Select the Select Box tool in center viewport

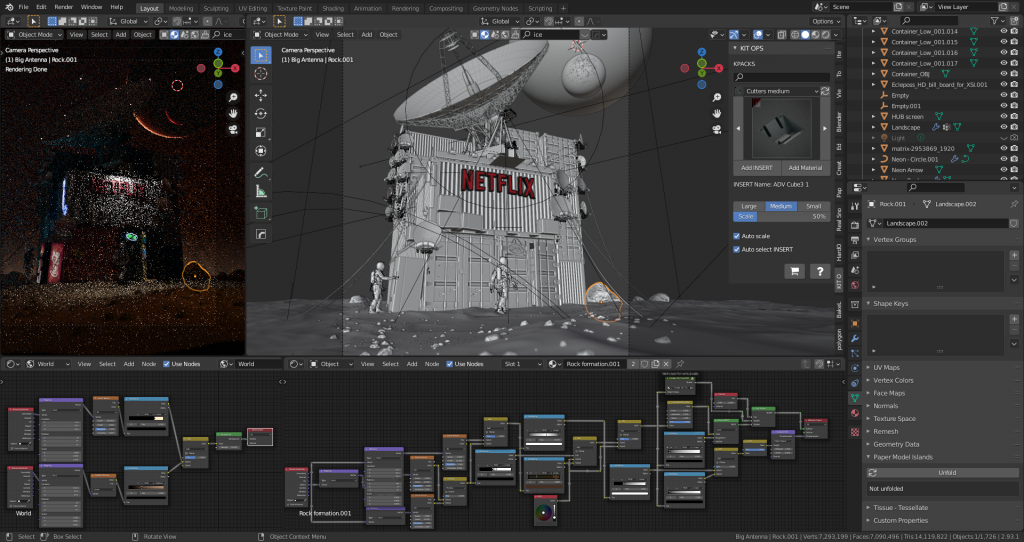click(x=261, y=55)
